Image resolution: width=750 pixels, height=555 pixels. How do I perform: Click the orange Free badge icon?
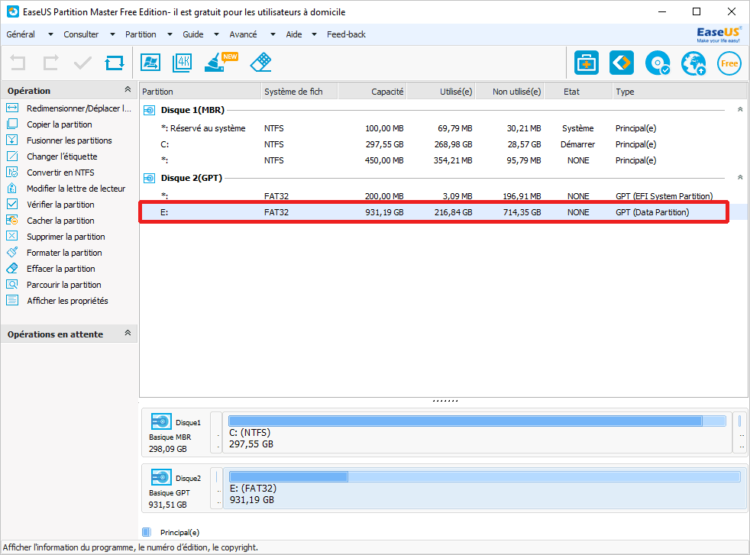click(x=729, y=63)
